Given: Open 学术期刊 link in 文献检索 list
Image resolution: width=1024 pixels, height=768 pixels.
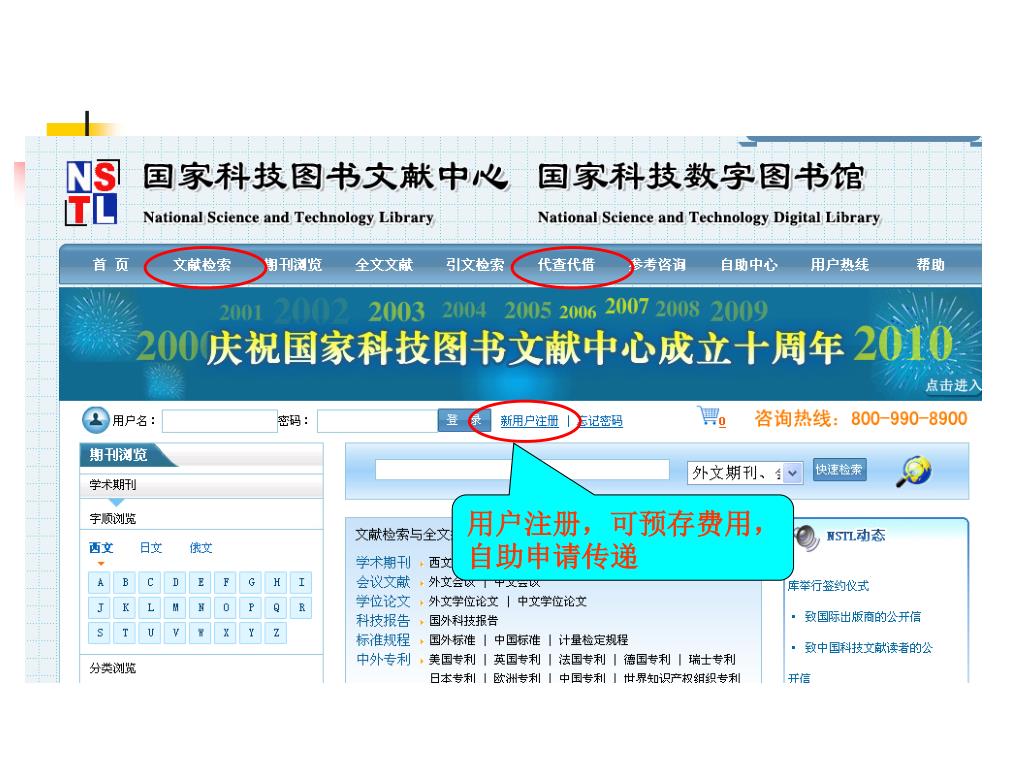Looking at the screenshot, I should [383, 562].
